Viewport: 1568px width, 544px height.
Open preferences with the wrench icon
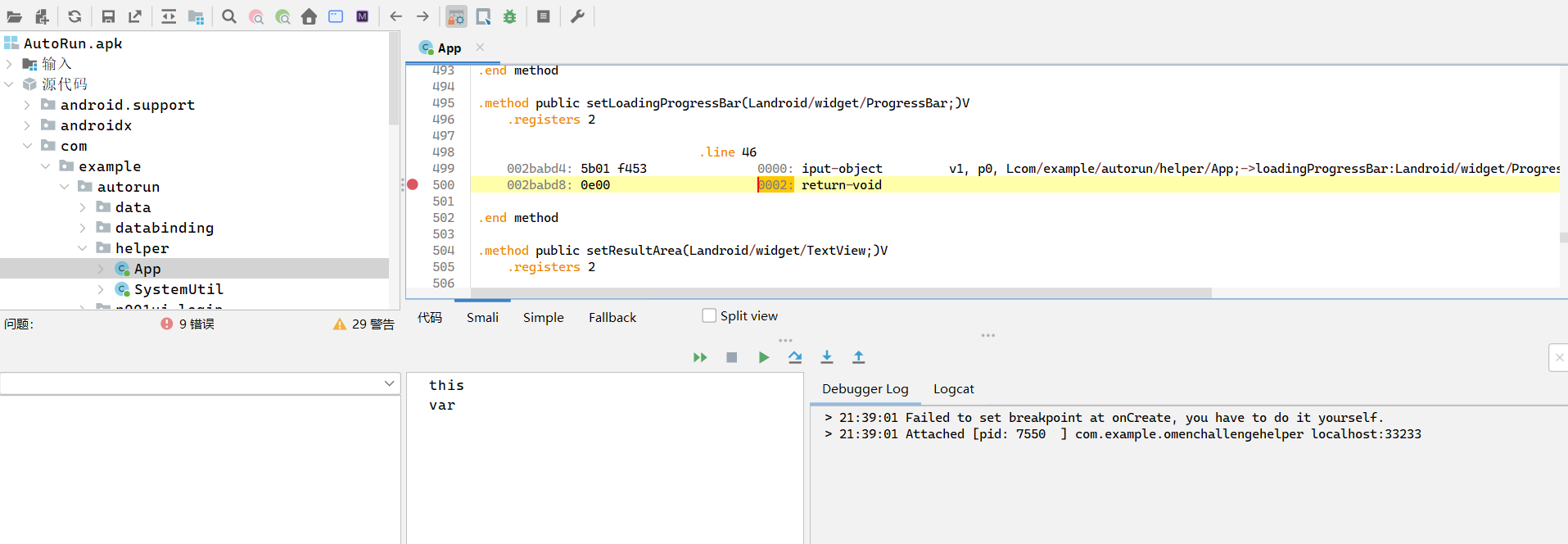(577, 16)
